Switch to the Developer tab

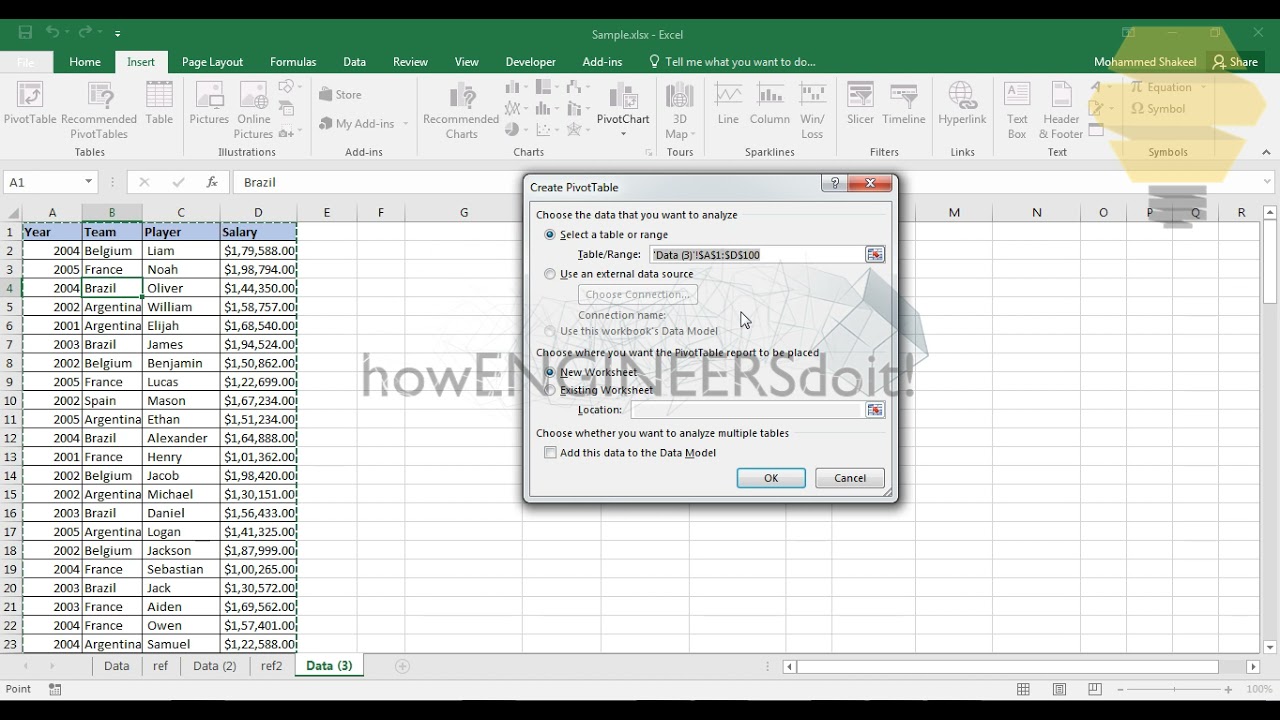click(530, 62)
